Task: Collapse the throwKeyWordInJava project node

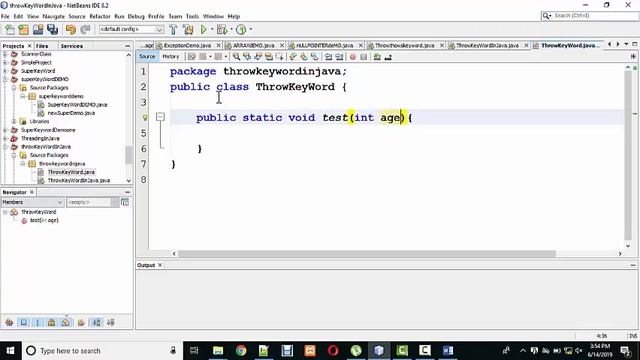Action: click(x=5, y=147)
